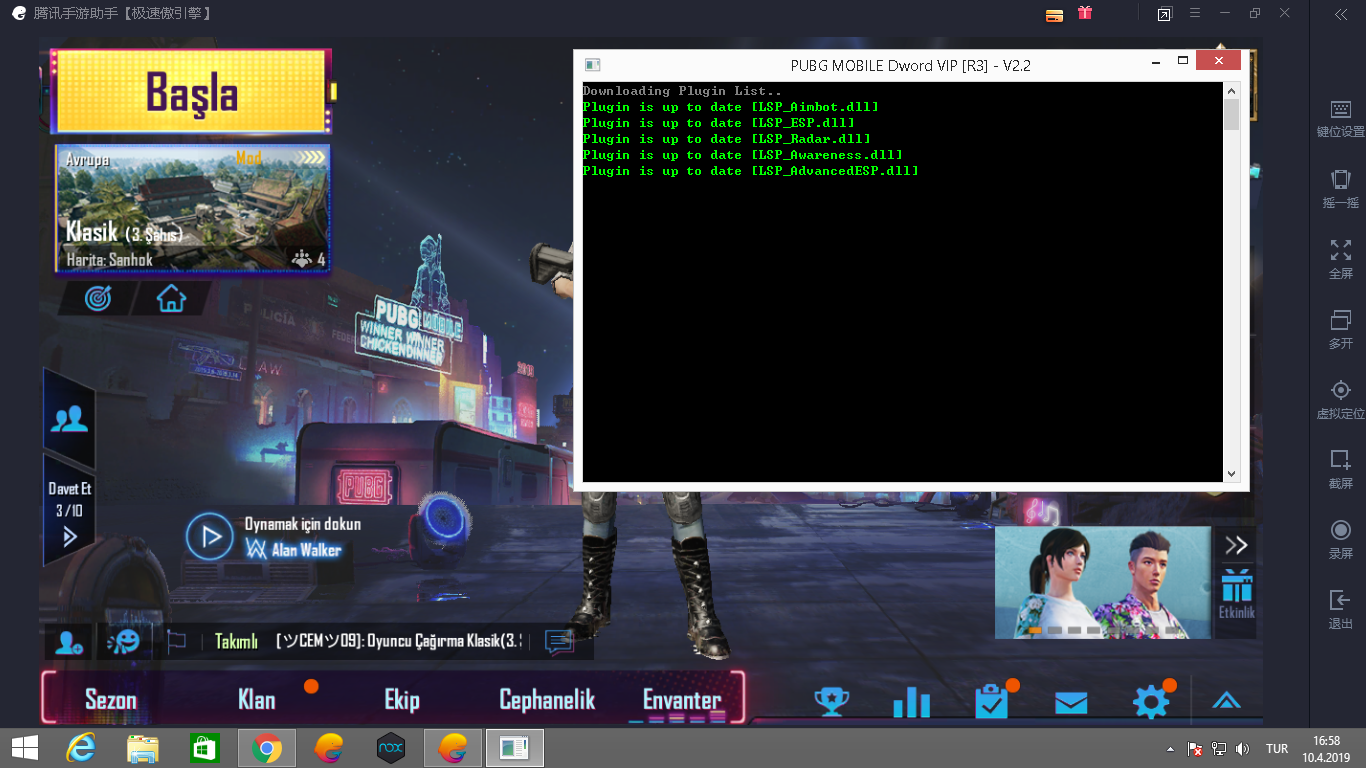Open the training target icon
Screen dimensions: 1366x768
tap(98, 298)
